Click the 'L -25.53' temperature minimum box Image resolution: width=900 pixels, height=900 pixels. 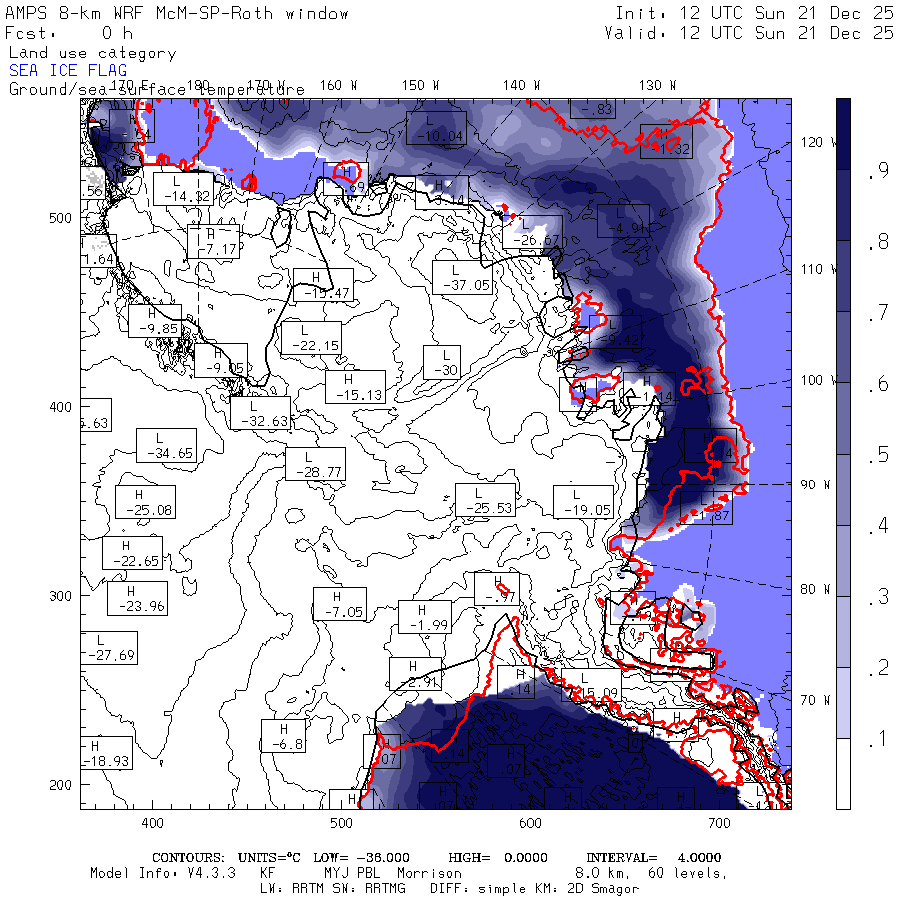(486, 500)
